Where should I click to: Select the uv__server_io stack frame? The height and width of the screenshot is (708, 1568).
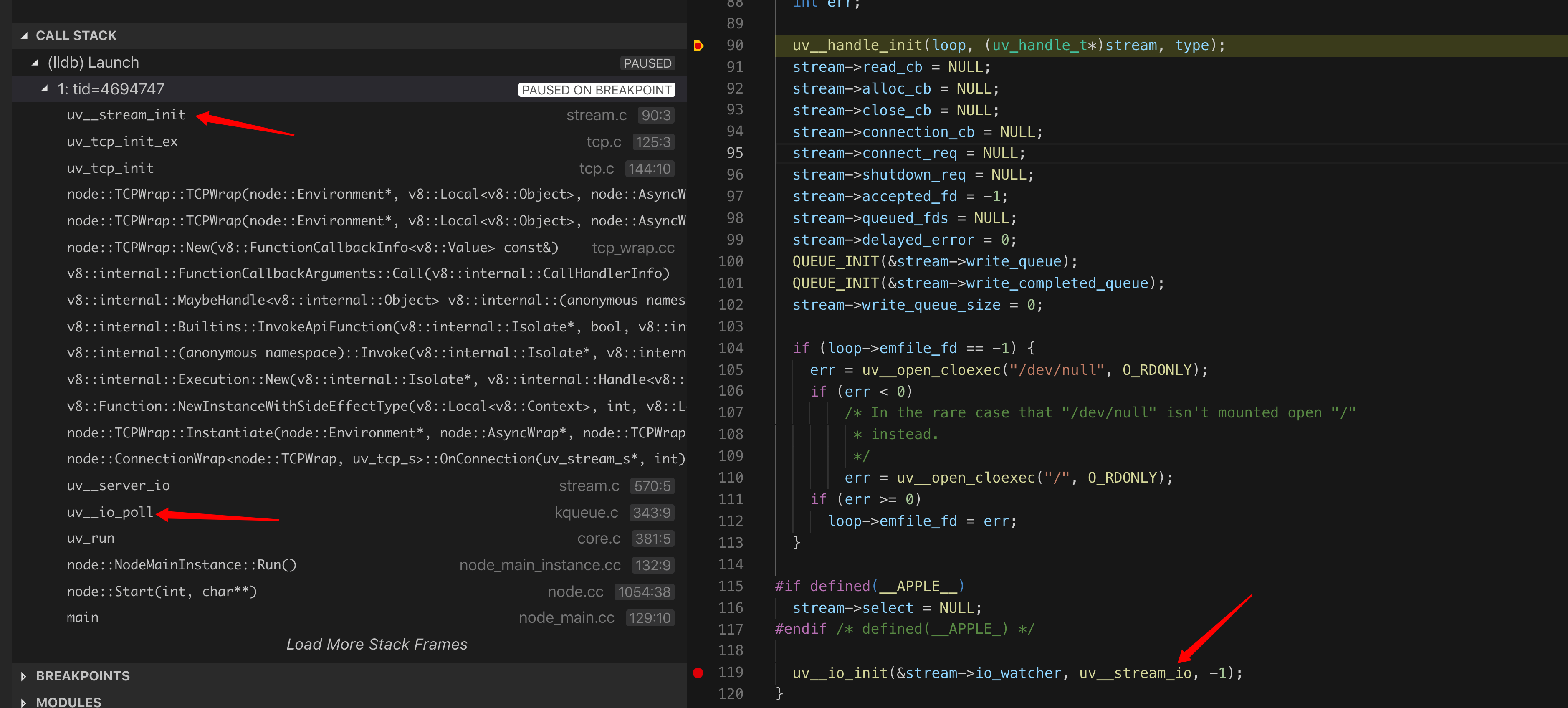118,486
